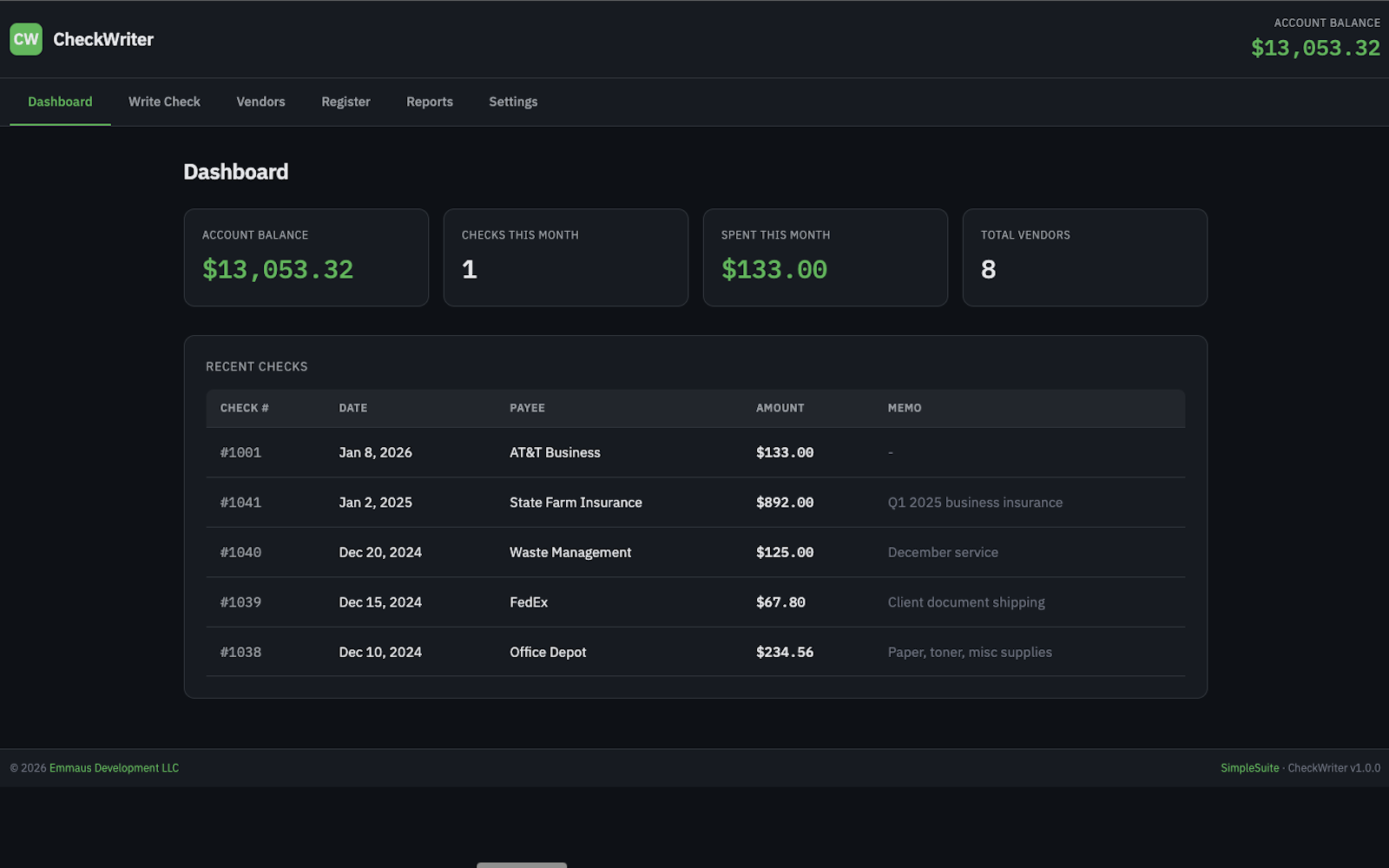
Task: Click the Emmaus Development LLC footer link
Action: [115, 767]
